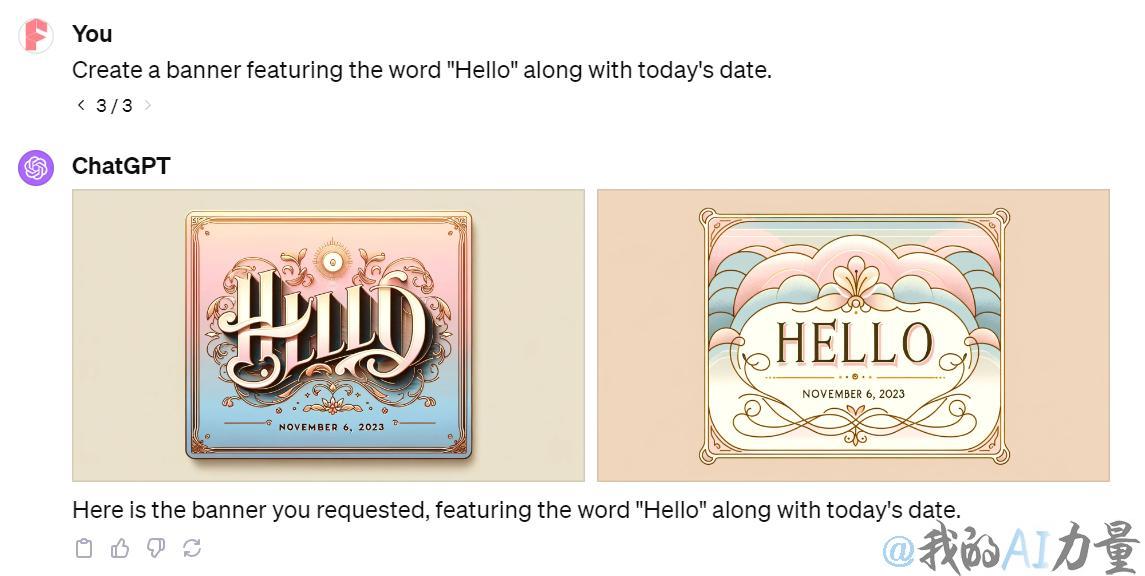Screen dimensions: 1145x576
Task: Regenerate the ChatGPT response
Action: (x=192, y=548)
